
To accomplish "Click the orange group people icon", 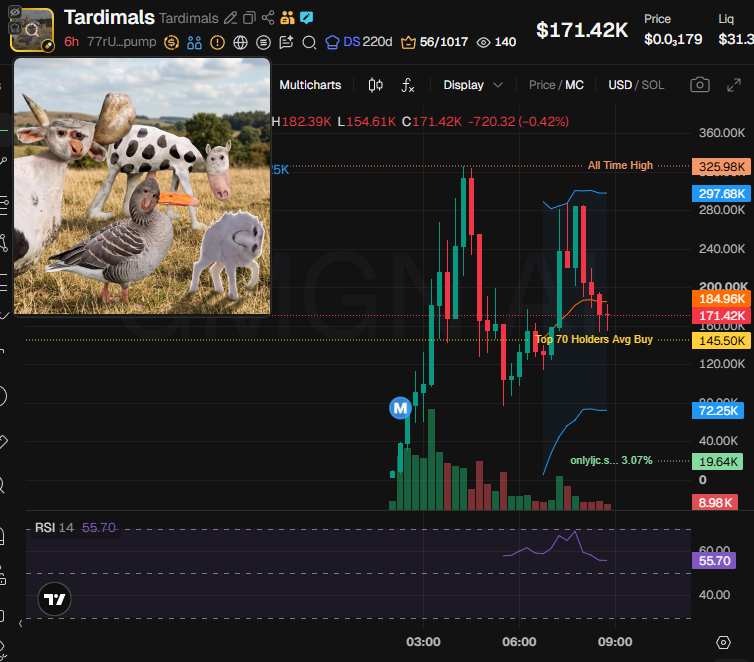I will (287, 18).
